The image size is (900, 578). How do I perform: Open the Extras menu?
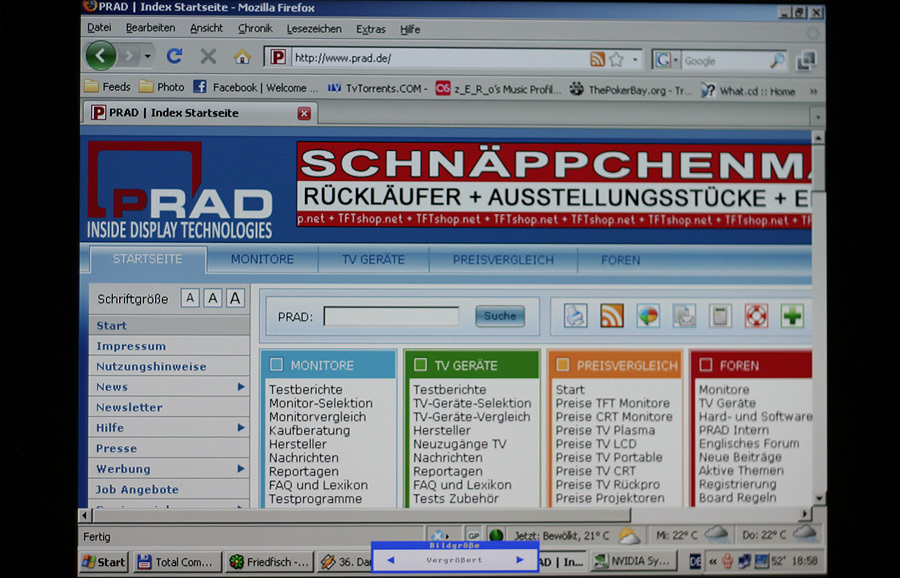pos(371,29)
